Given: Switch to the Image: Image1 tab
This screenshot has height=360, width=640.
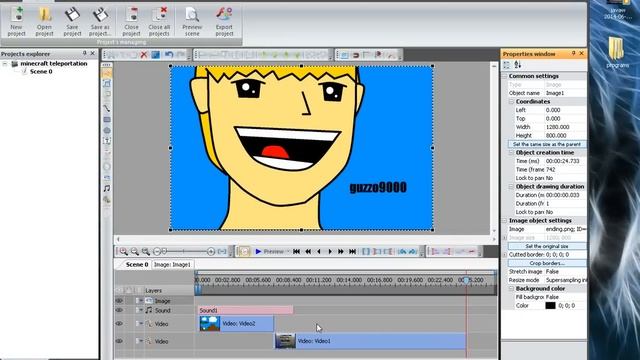Looking at the screenshot, I should [x=172, y=264].
